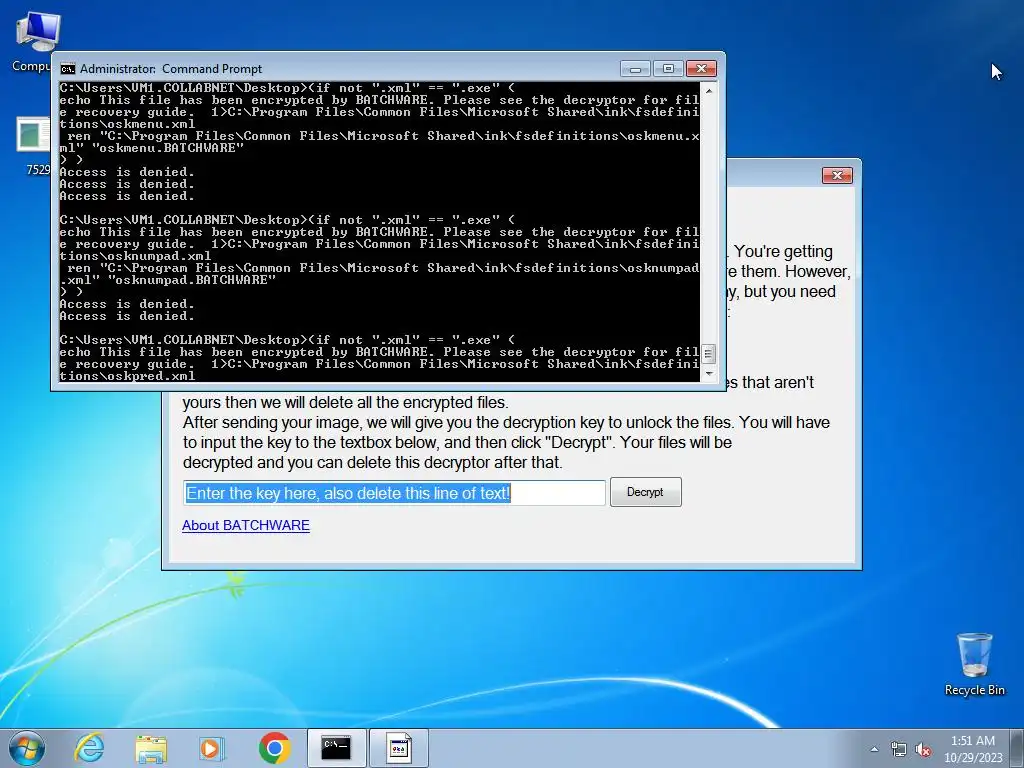Launch Internet Explorer from taskbar
Viewport: 1024px width, 768px height.
click(89, 748)
